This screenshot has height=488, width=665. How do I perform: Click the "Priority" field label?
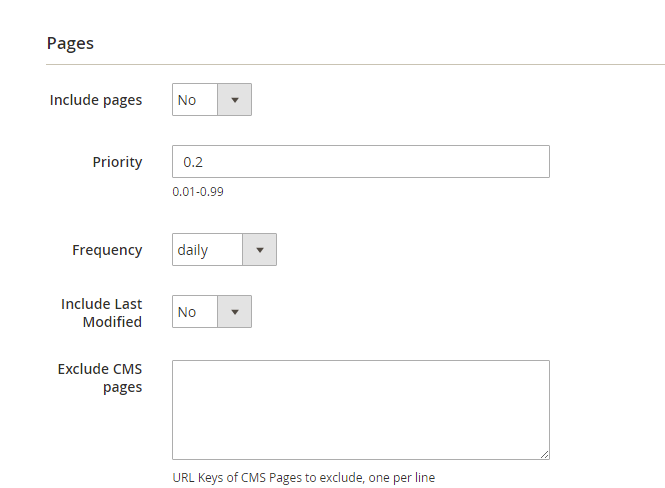118,162
